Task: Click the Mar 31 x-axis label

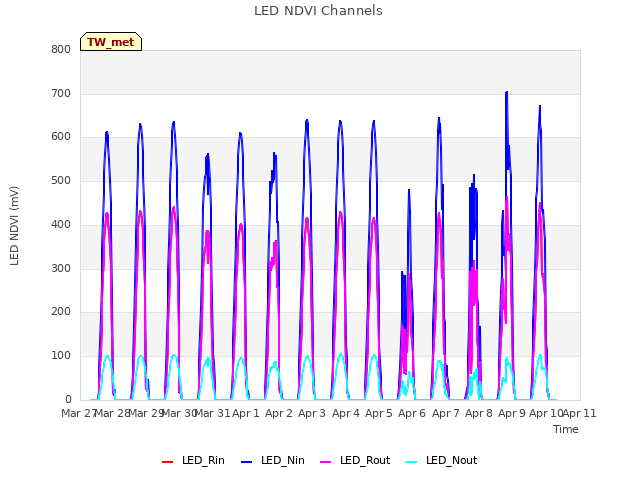Action: pos(213,413)
